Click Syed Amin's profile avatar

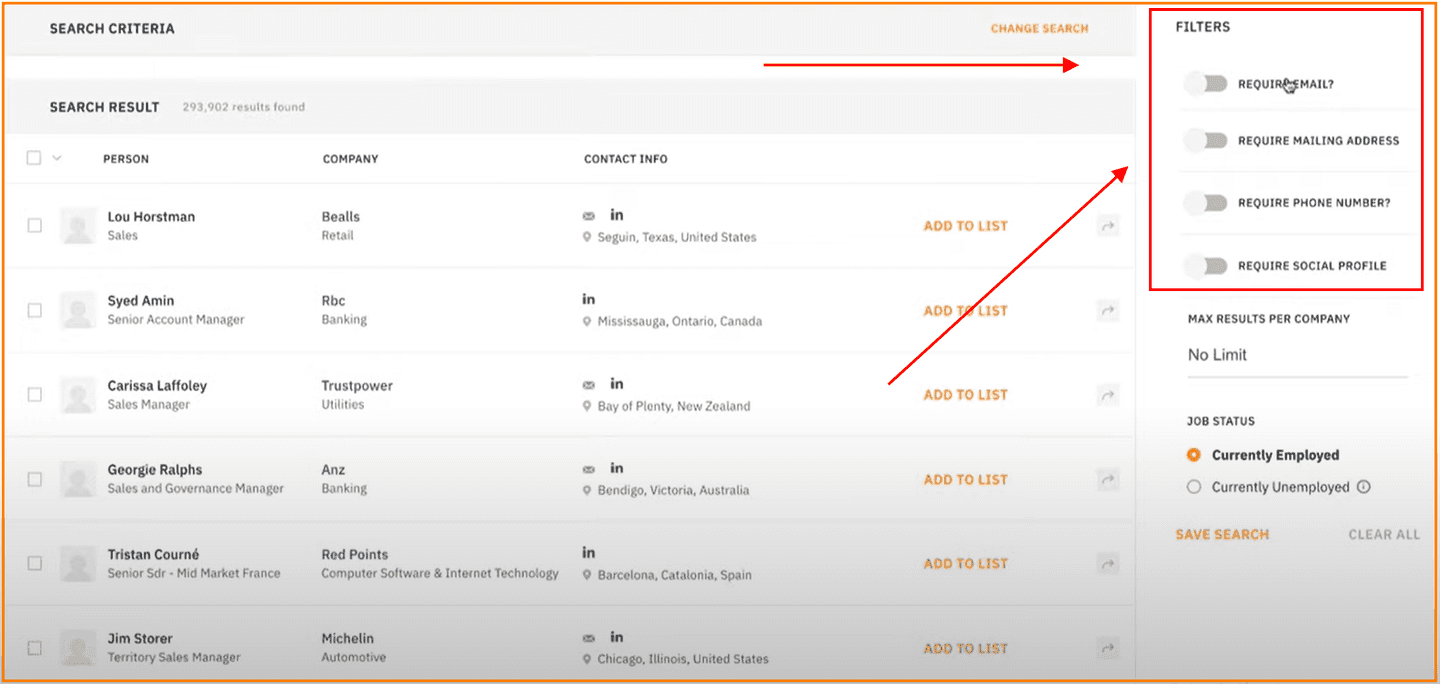coord(77,310)
